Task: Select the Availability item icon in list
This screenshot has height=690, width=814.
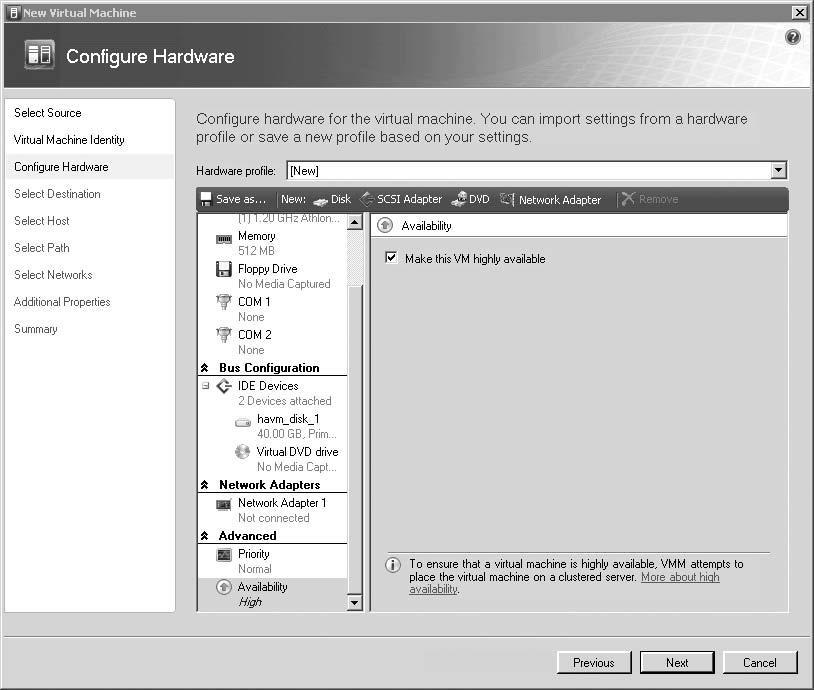Action: [x=224, y=587]
